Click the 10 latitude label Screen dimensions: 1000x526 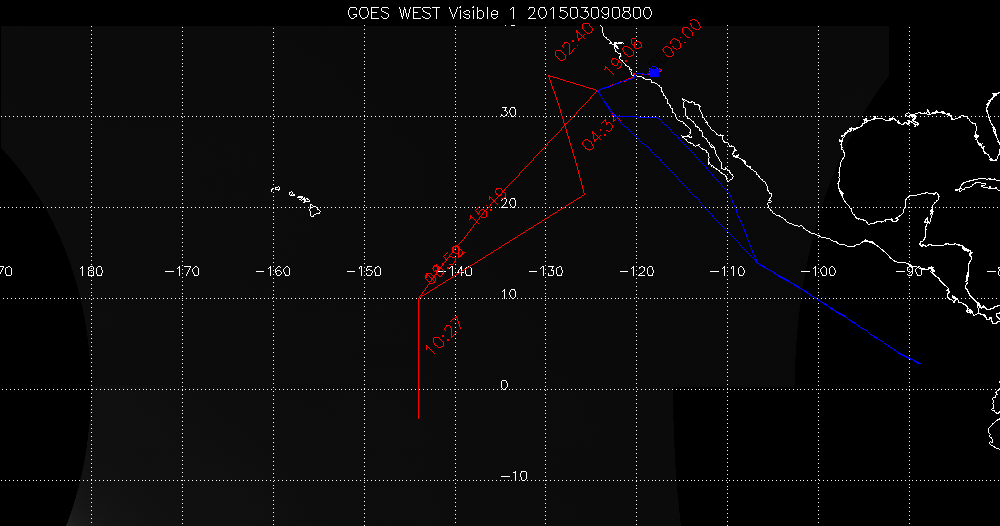pyautogui.click(x=508, y=295)
